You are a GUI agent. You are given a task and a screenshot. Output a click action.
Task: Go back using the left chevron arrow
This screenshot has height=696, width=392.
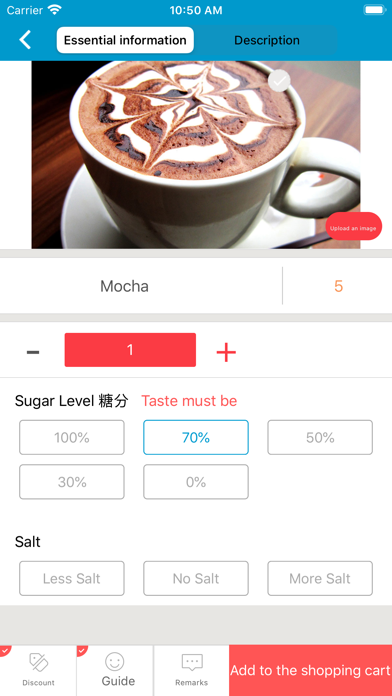[25, 40]
